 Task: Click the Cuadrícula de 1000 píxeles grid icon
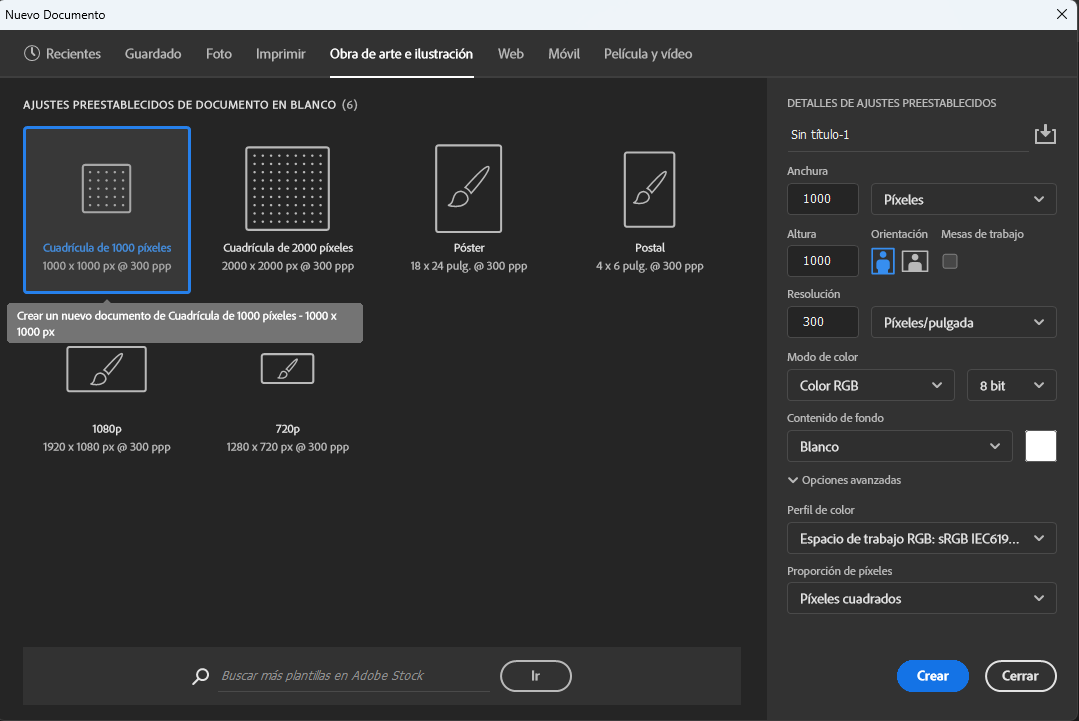tap(107, 189)
